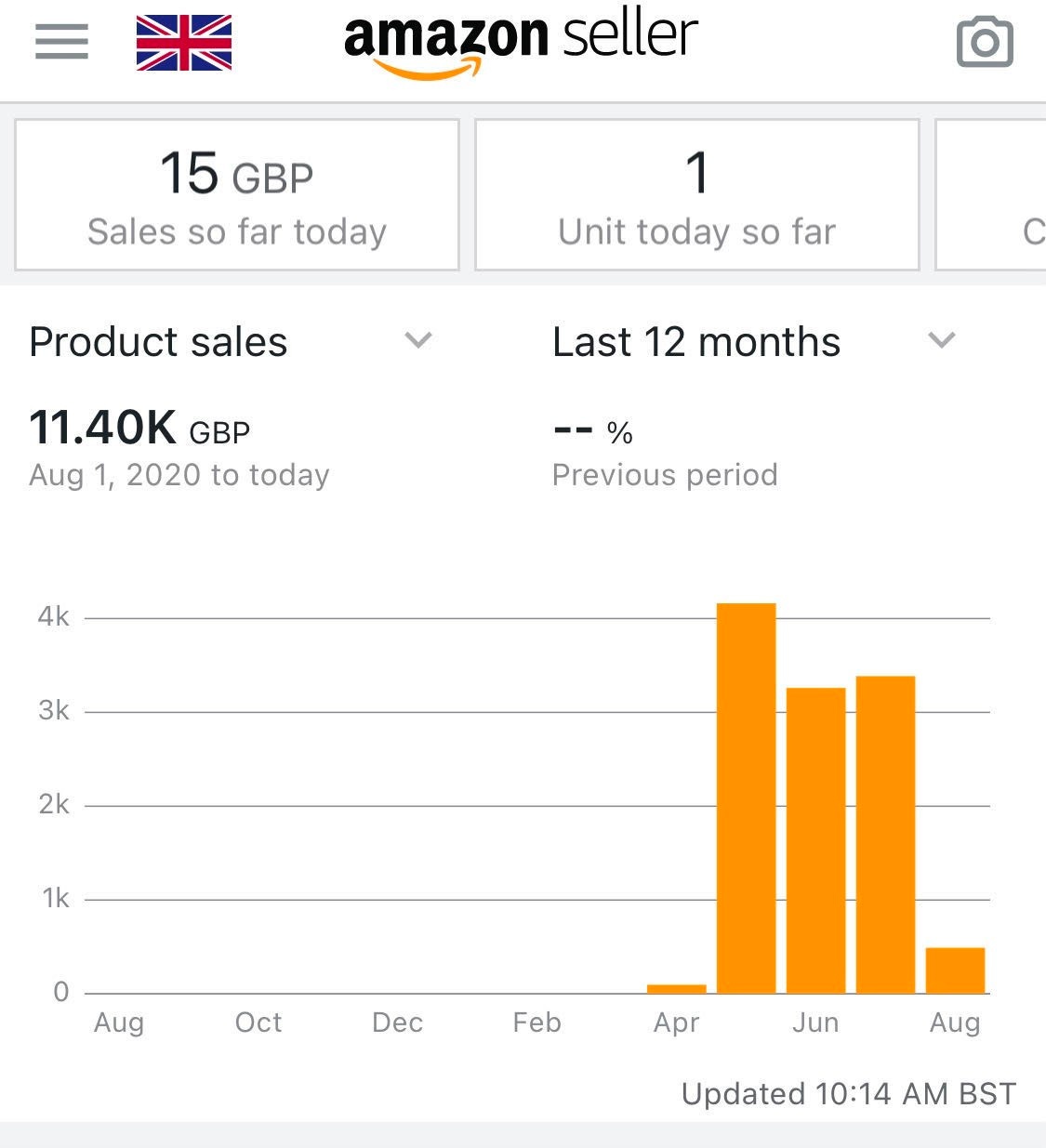
Task: Open the hamburger navigation menu
Action: [61, 42]
